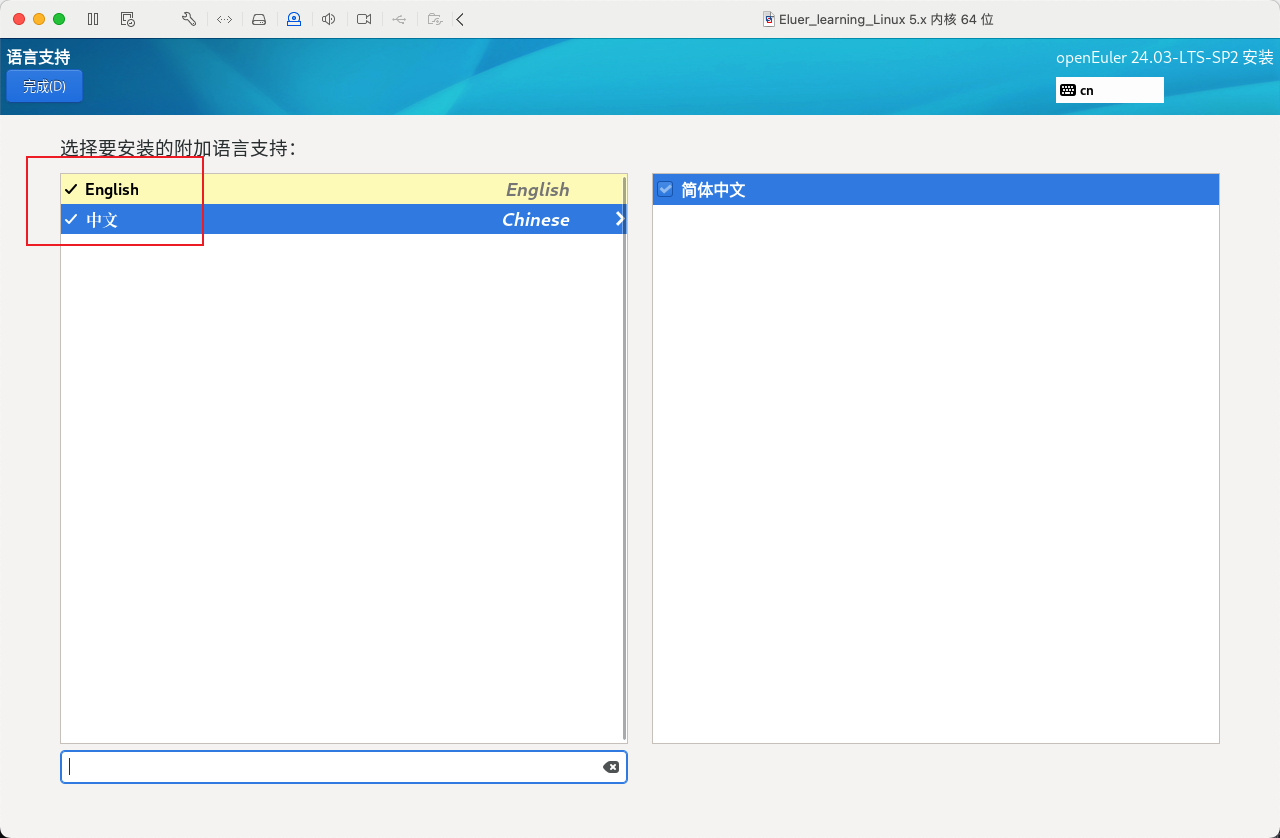Click the 完成(D) done button
The width and height of the screenshot is (1280, 838).
pyautogui.click(x=44, y=87)
